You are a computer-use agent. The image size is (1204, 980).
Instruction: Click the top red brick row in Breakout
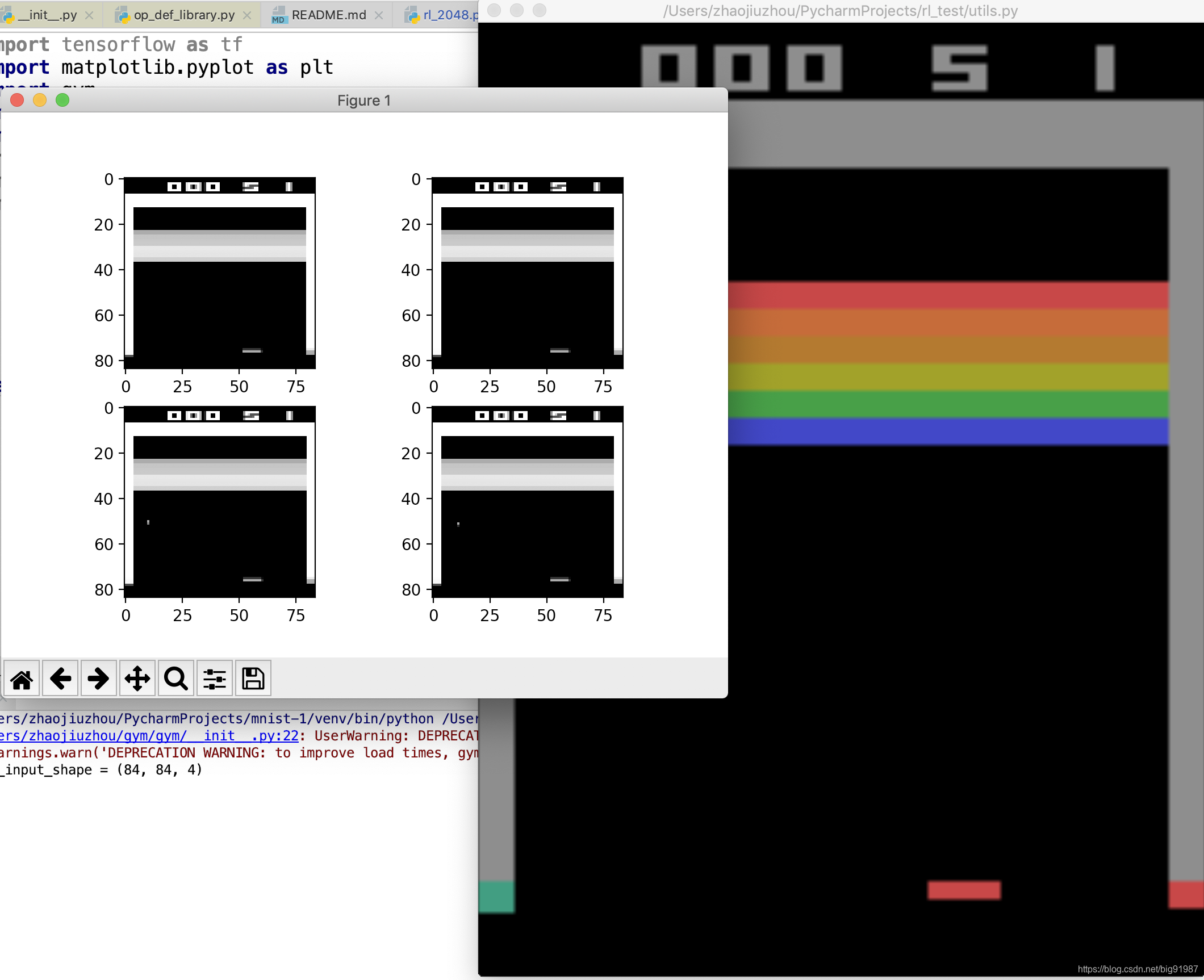pyautogui.click(x=948, y=295)
